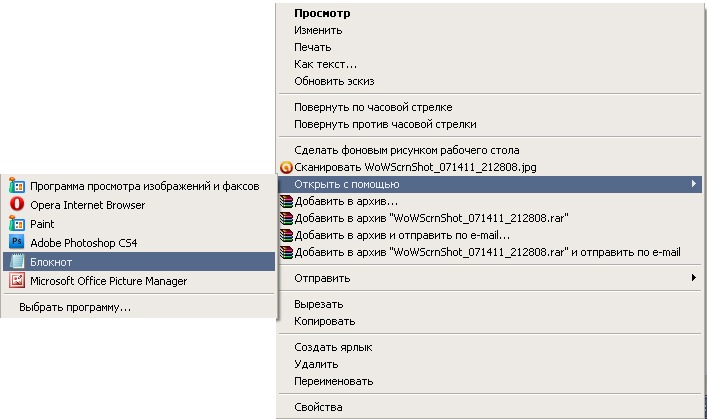Choose Выбрать программу... entry
This screenshot has height=419, width=707.
[x=75, y=308]
